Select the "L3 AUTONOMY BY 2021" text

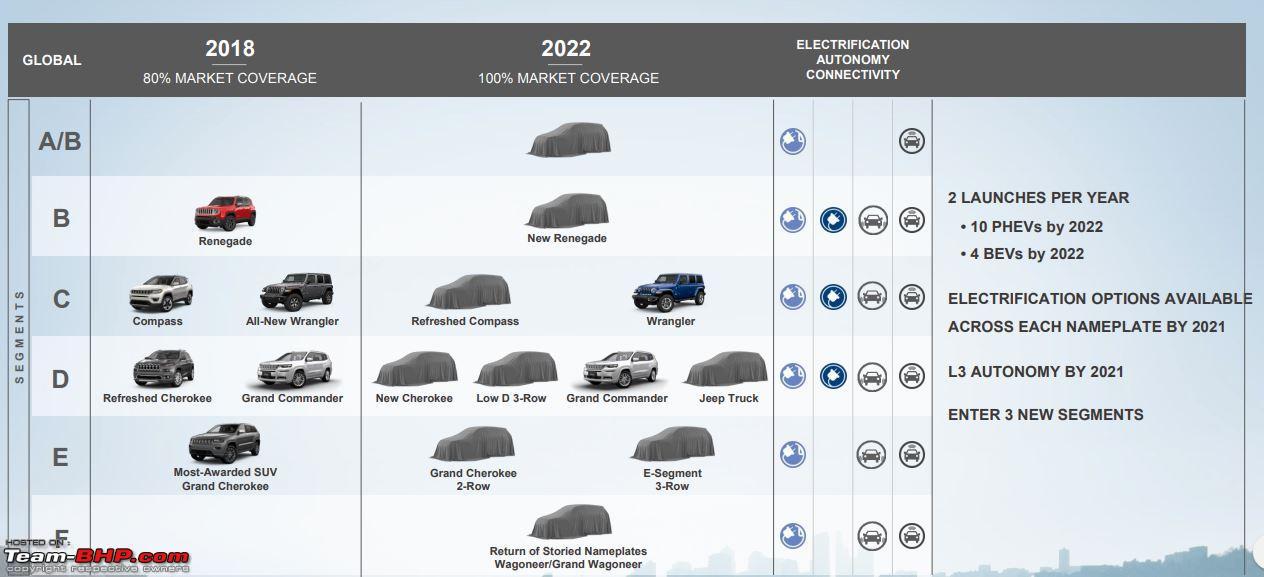click(1036, 372)
